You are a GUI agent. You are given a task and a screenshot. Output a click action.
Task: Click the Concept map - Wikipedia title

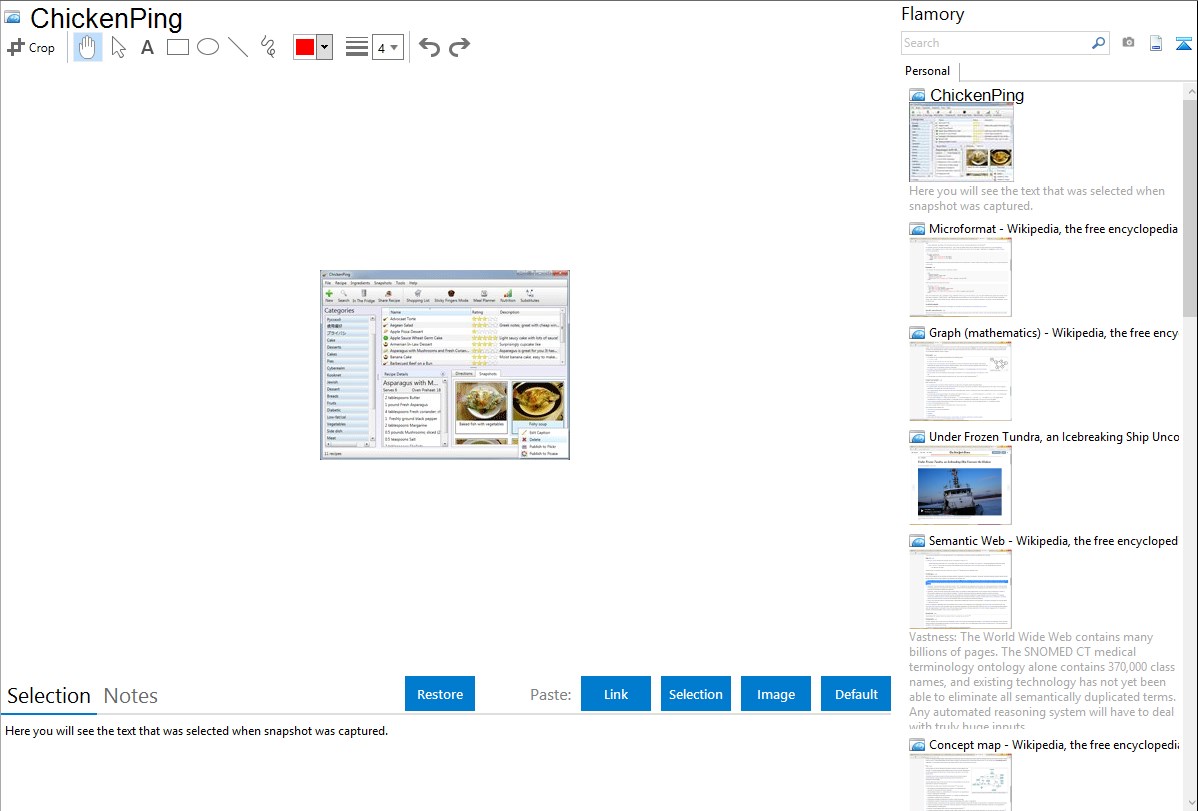point(1054,744)
